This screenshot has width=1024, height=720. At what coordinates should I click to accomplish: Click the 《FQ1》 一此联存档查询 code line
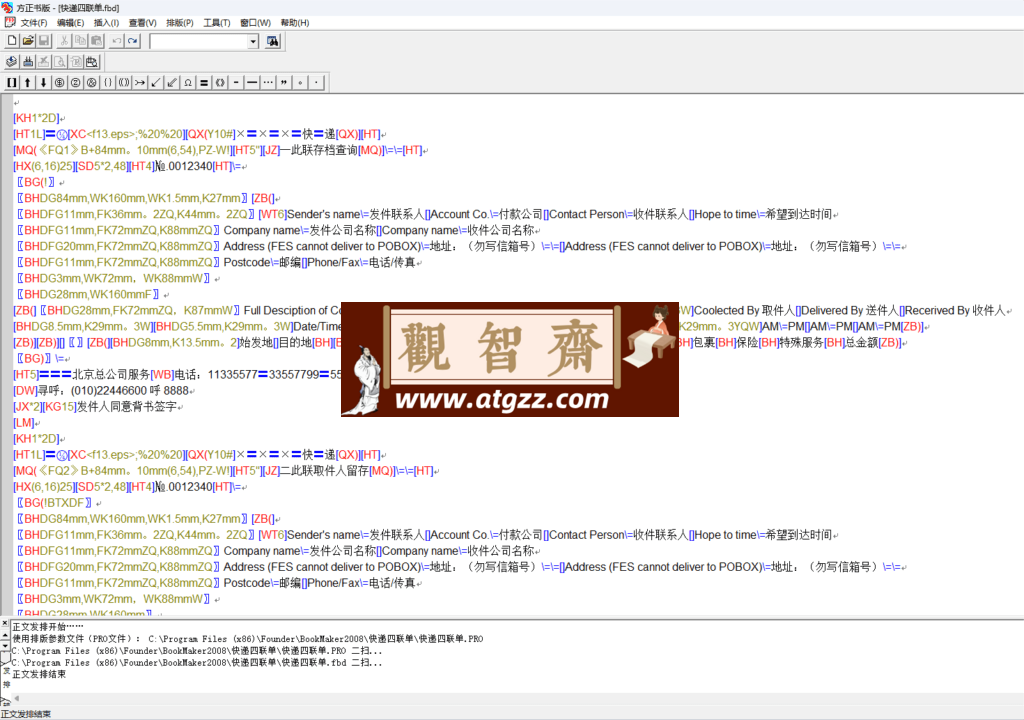point(221,150)
